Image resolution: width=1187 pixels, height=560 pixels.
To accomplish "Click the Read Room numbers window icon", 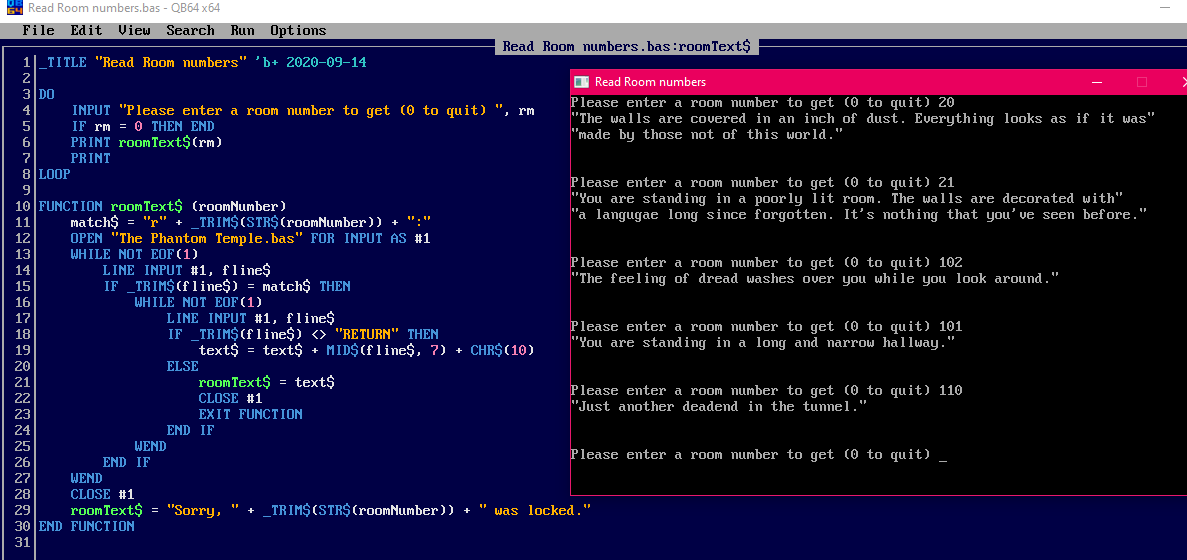I will click(581, 82).
